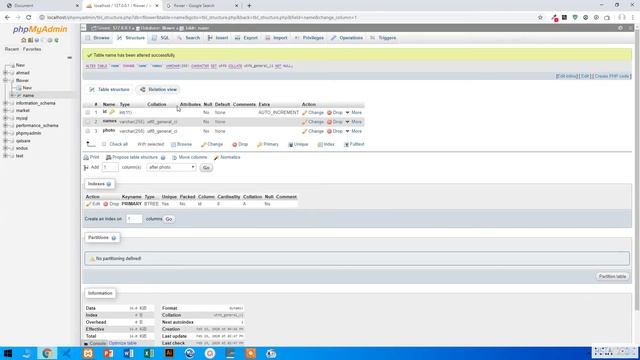Open More menu for id column
640x360 pixels.
(353, 112)
